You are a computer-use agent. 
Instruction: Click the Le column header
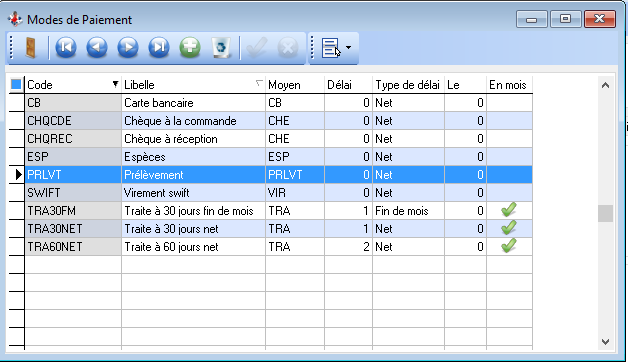click(465, 85)
